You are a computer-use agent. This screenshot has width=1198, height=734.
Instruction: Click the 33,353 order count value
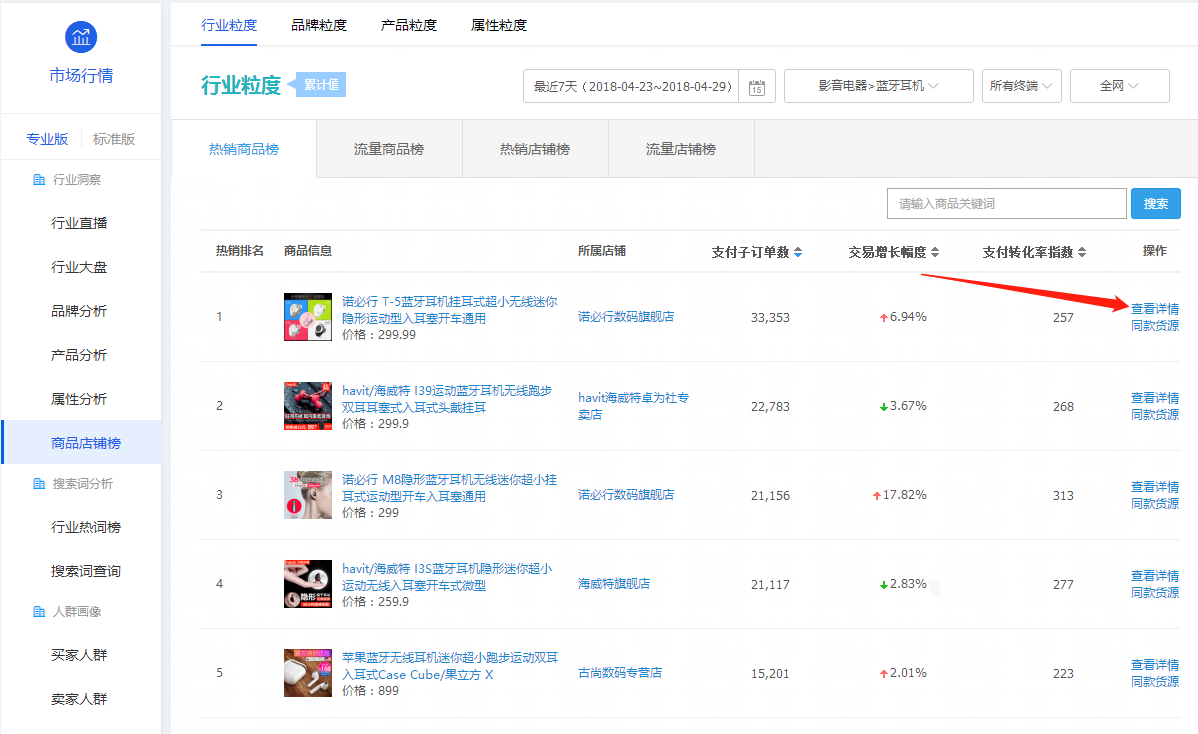(x=770, y=317)
